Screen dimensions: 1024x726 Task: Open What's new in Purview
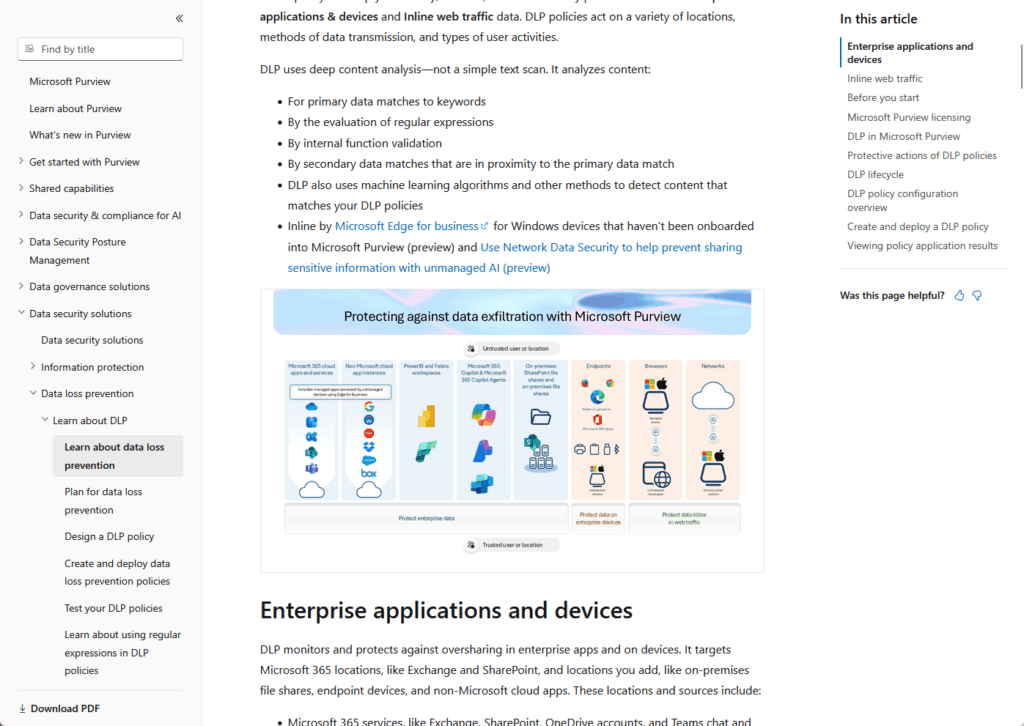pos(80,135)
